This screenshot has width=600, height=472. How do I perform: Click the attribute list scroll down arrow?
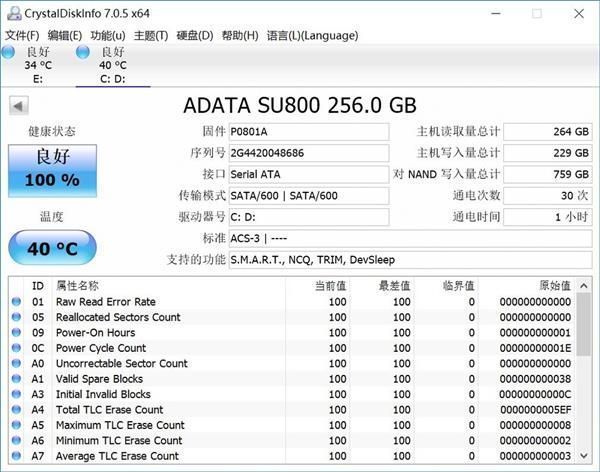584,456
